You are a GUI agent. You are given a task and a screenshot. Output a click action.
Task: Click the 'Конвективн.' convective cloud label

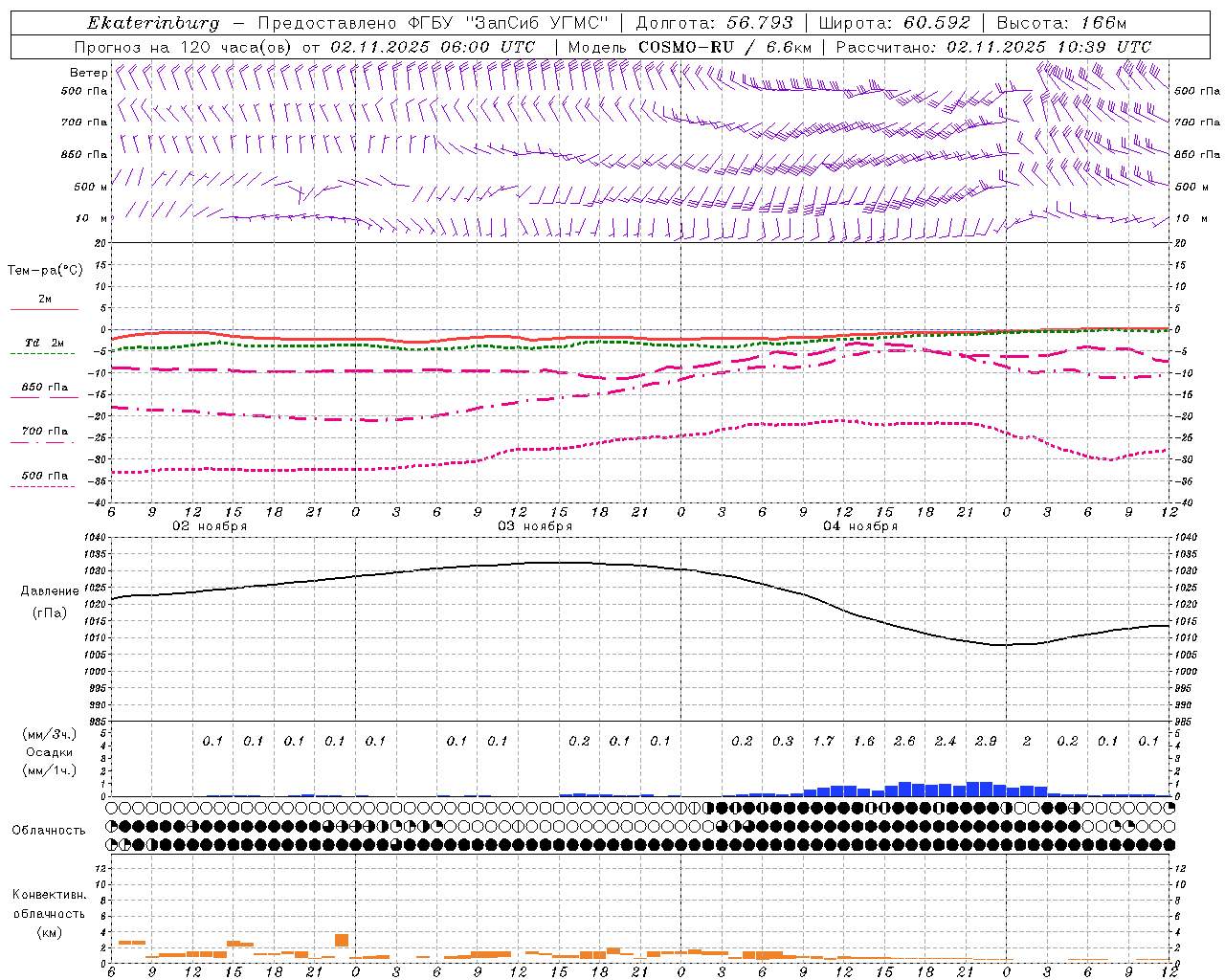coord(49,895)
